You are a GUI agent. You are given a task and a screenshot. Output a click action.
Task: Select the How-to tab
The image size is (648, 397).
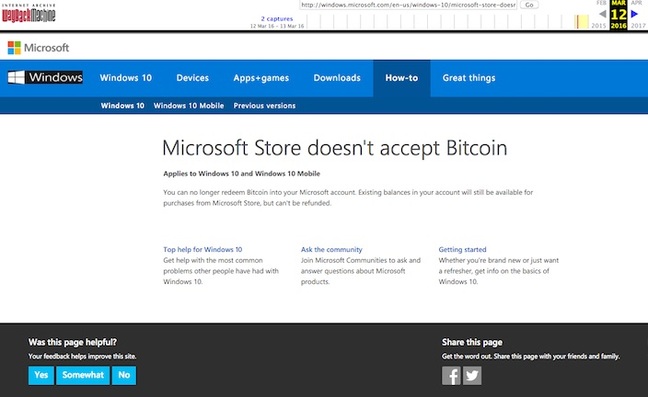[x=402, y=78]
